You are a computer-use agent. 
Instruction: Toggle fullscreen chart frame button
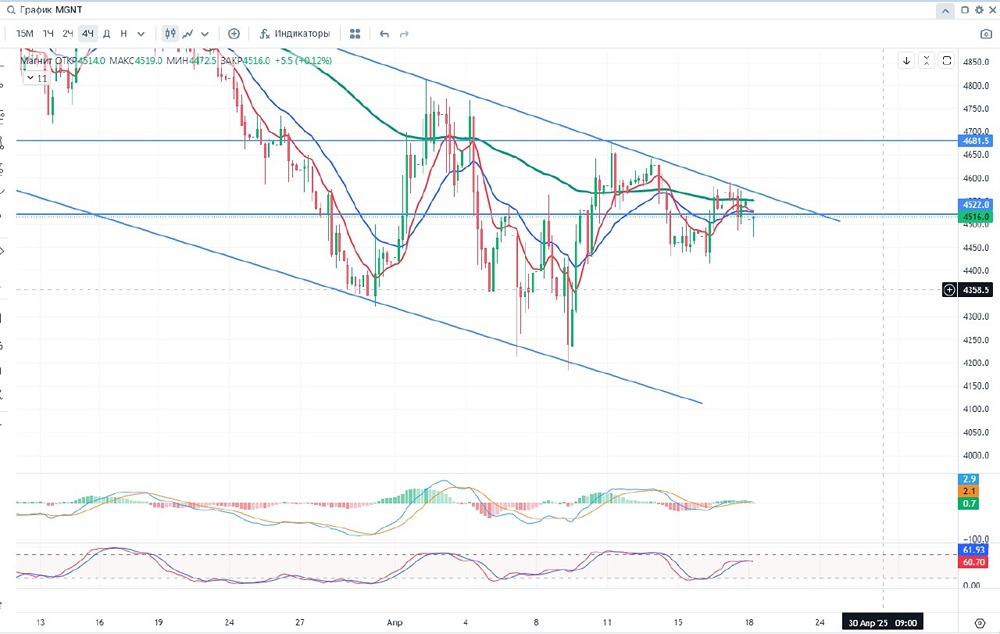[947, 61]
